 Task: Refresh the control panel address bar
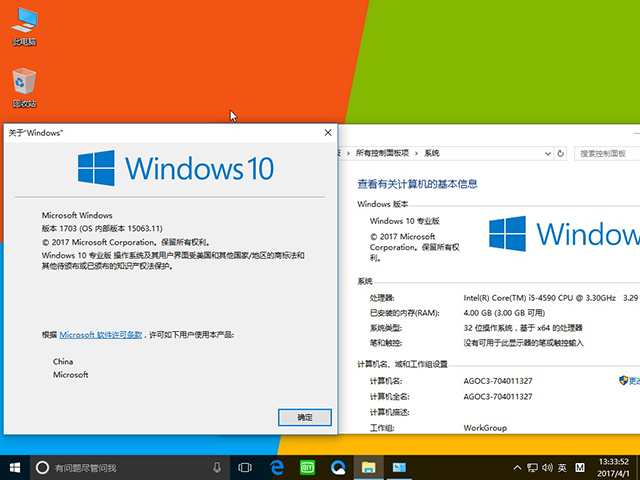click(568, 153)
